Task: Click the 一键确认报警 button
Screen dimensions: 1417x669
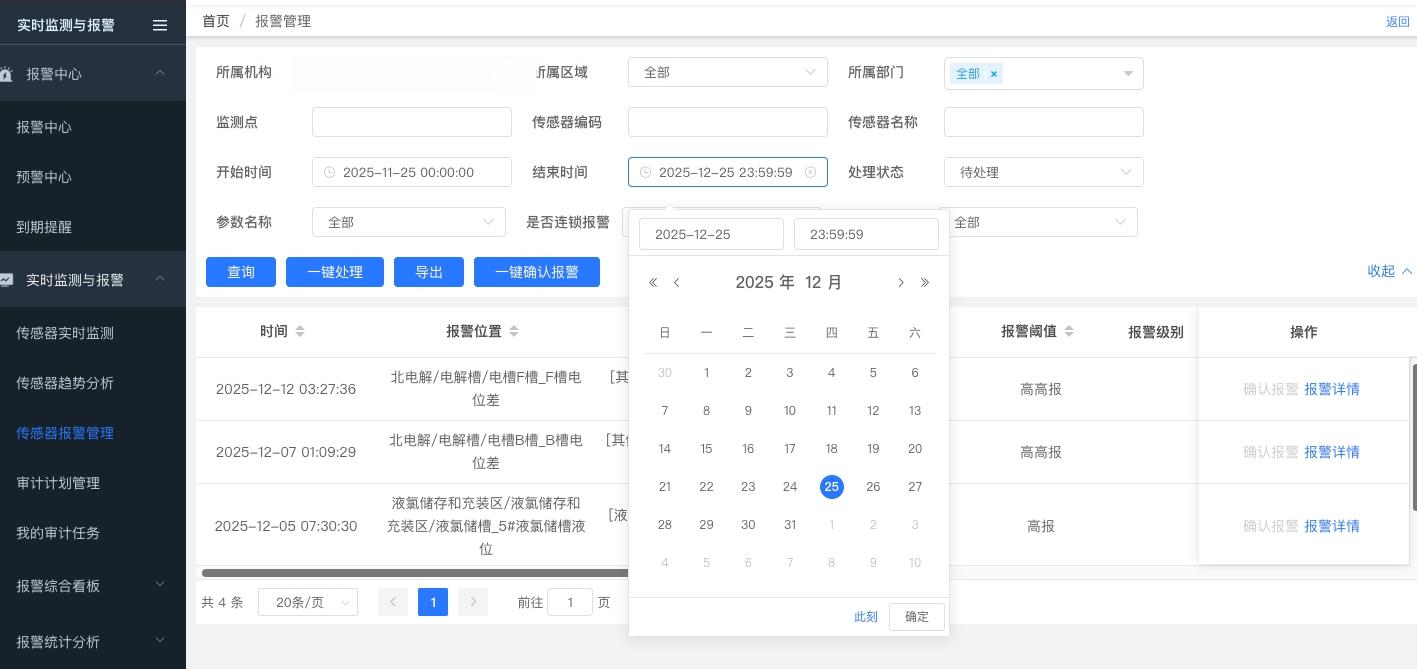Action: click(x=536, y=272)
